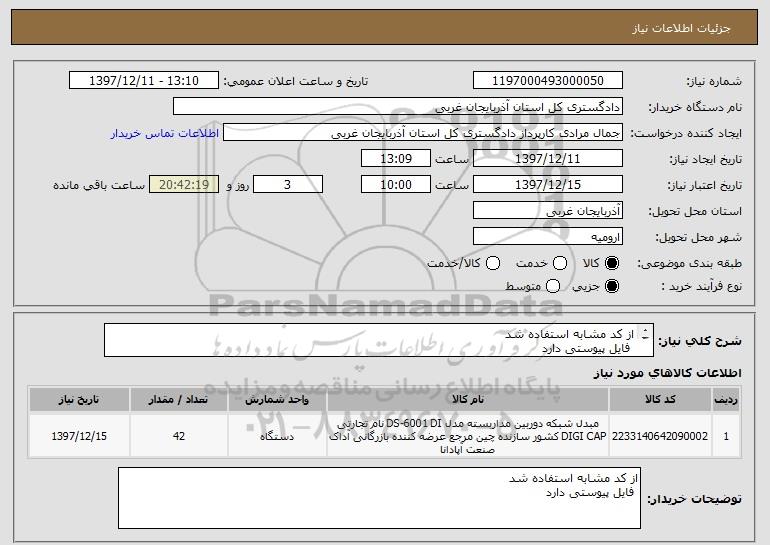Viewport: 770px width, 545px height.
Task: Select the کالا radio button
Action: point(612,263)
